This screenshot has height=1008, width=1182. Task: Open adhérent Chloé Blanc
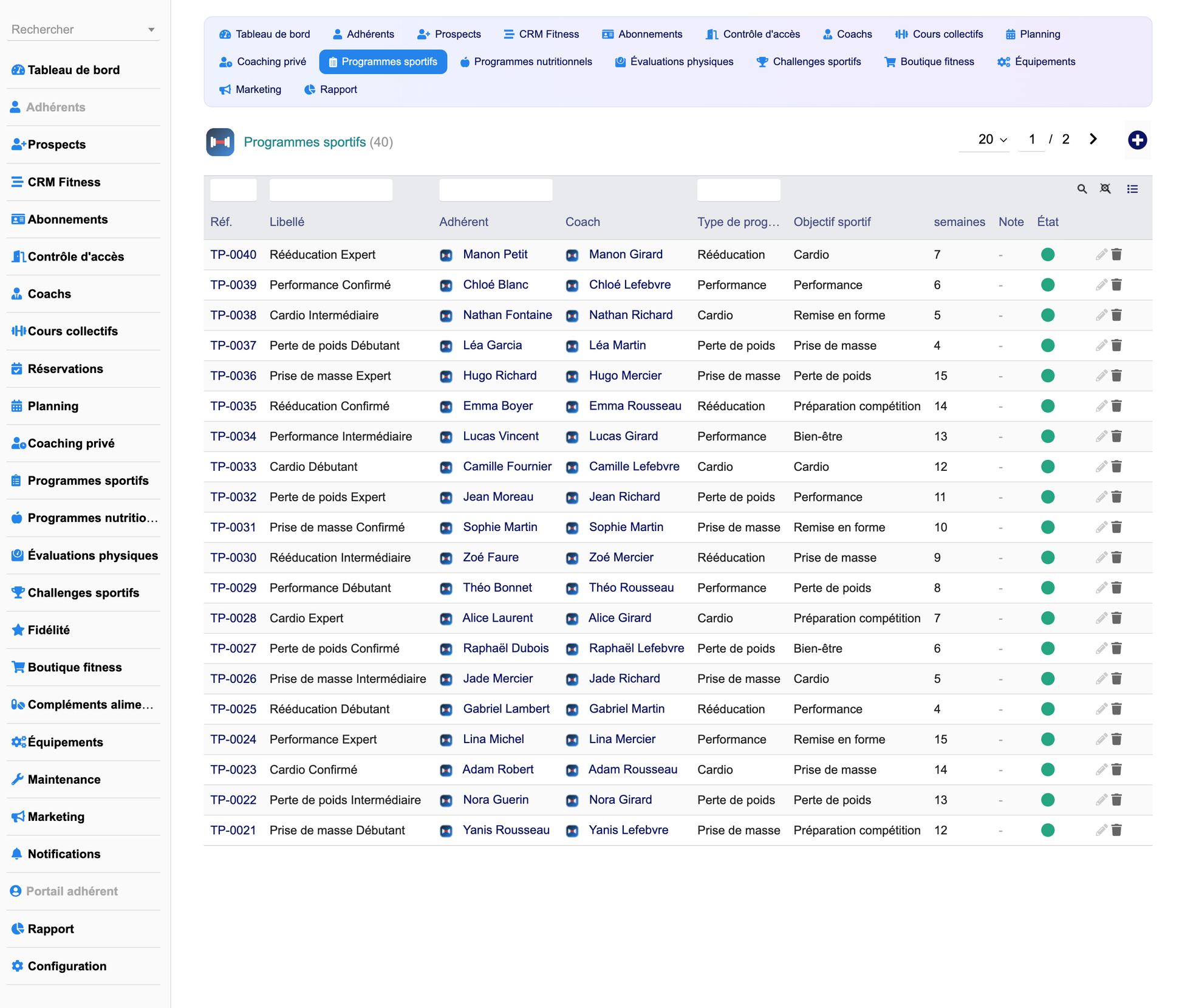point(496,285)
